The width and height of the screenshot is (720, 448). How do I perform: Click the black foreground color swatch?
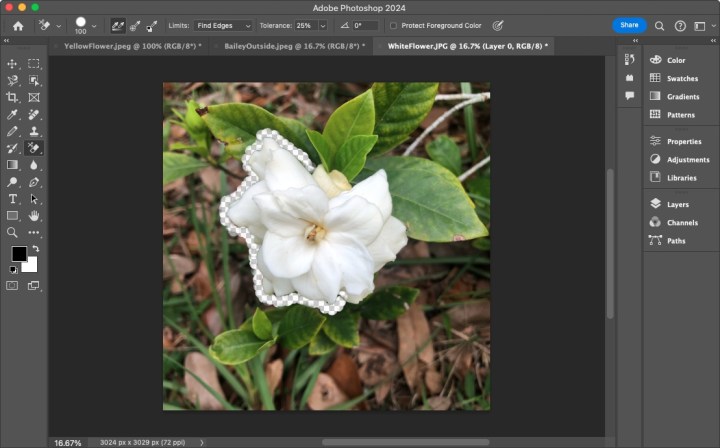click(x=19, y=254)
